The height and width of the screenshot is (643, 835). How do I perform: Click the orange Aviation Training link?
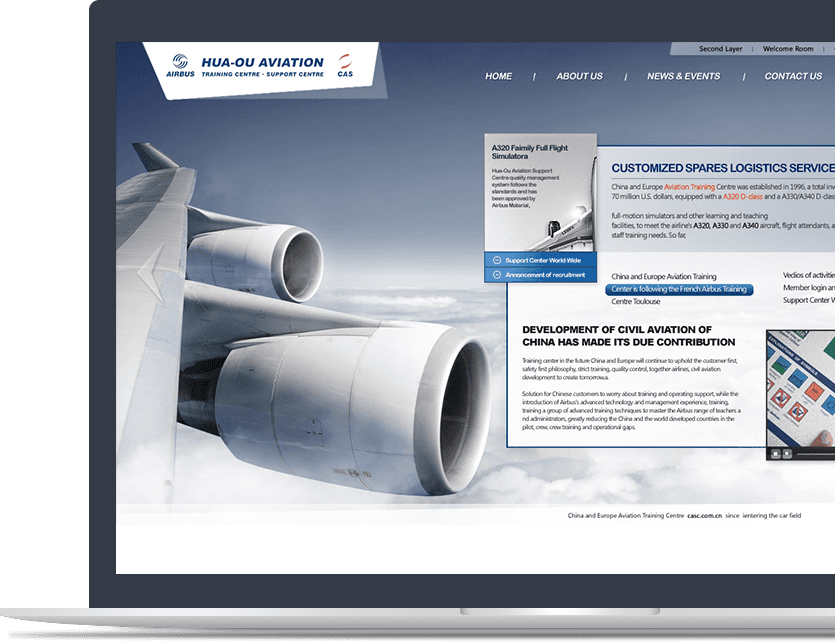point(690,187)
